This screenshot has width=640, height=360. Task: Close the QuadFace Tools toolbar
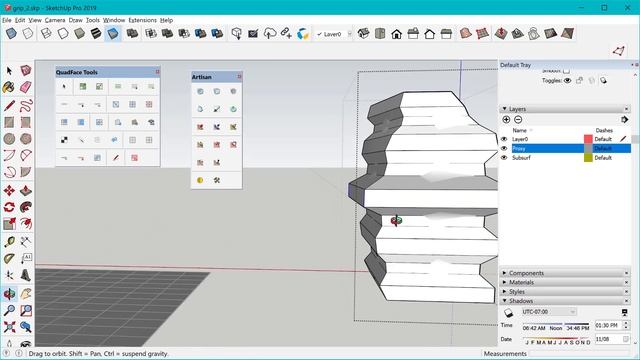158,72
